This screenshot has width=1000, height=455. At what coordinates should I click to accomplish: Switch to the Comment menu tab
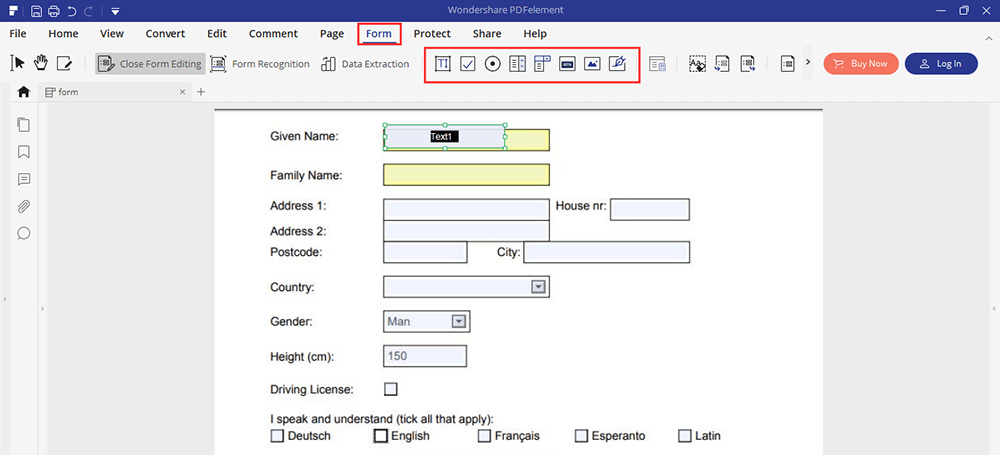pos(273,33)
